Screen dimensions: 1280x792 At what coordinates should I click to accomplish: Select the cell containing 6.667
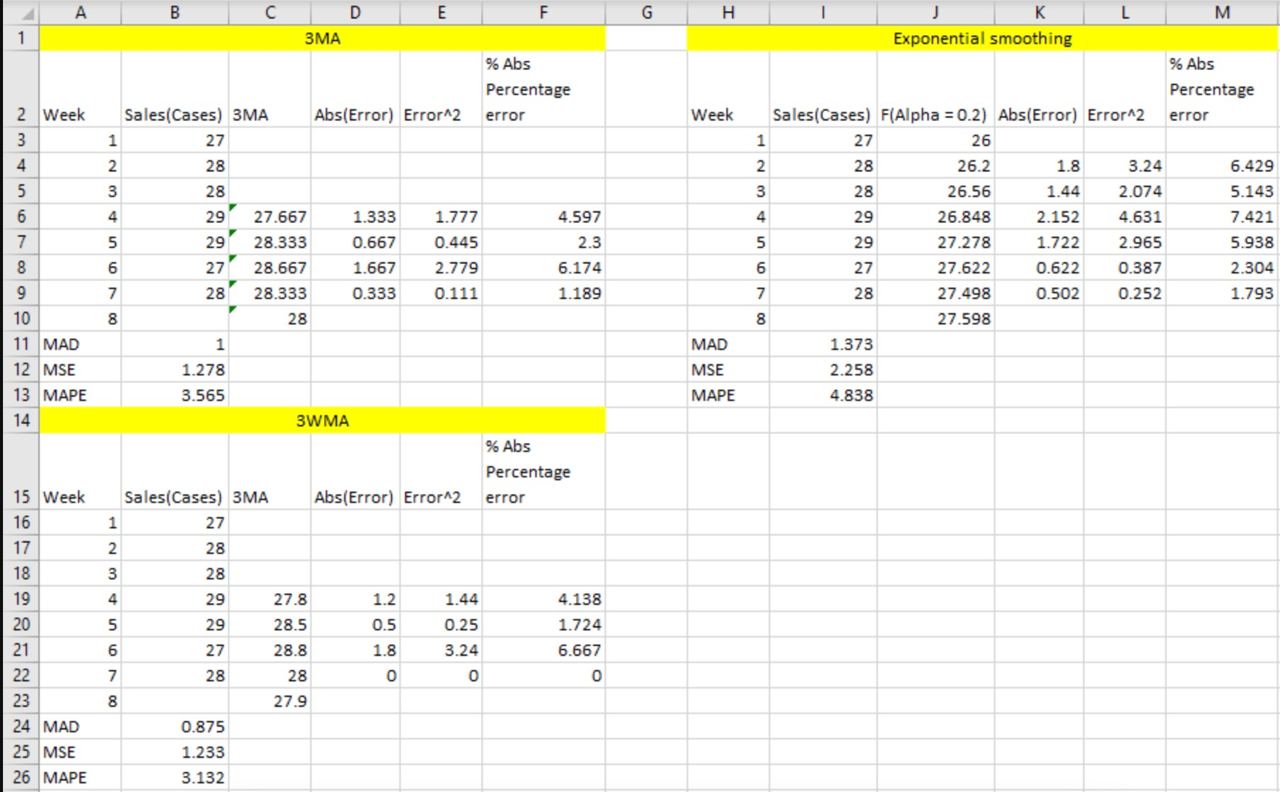coord(543,651)
